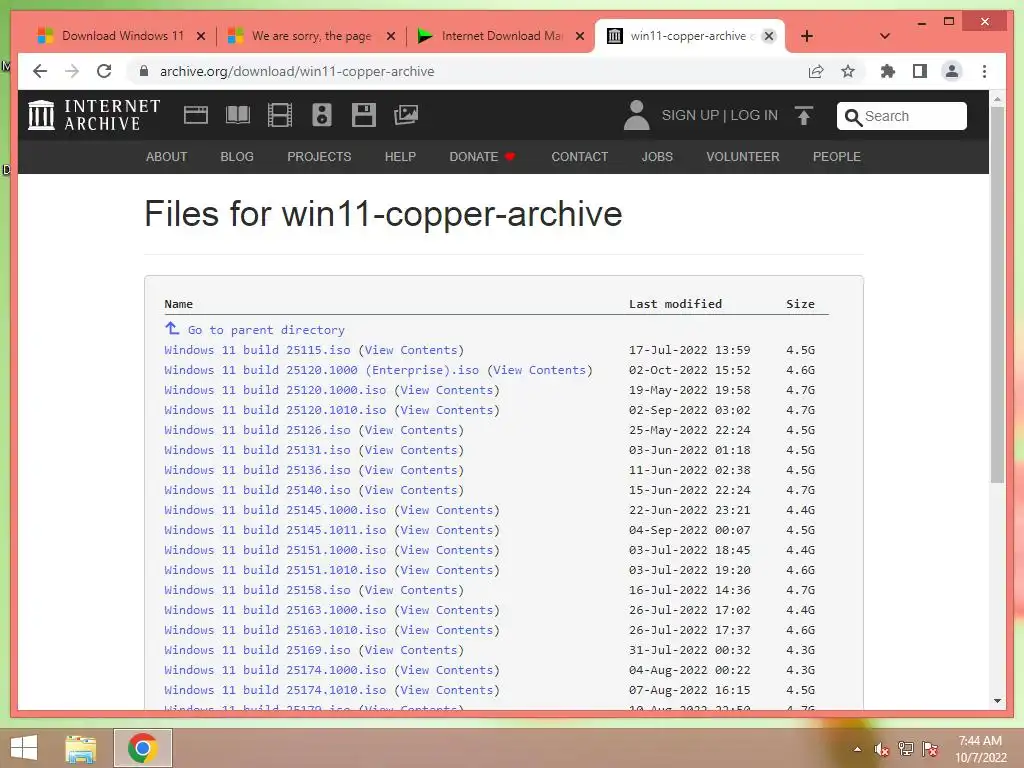Download Windows 11 build 25163.1010.iso

click(x=275, y=630)
